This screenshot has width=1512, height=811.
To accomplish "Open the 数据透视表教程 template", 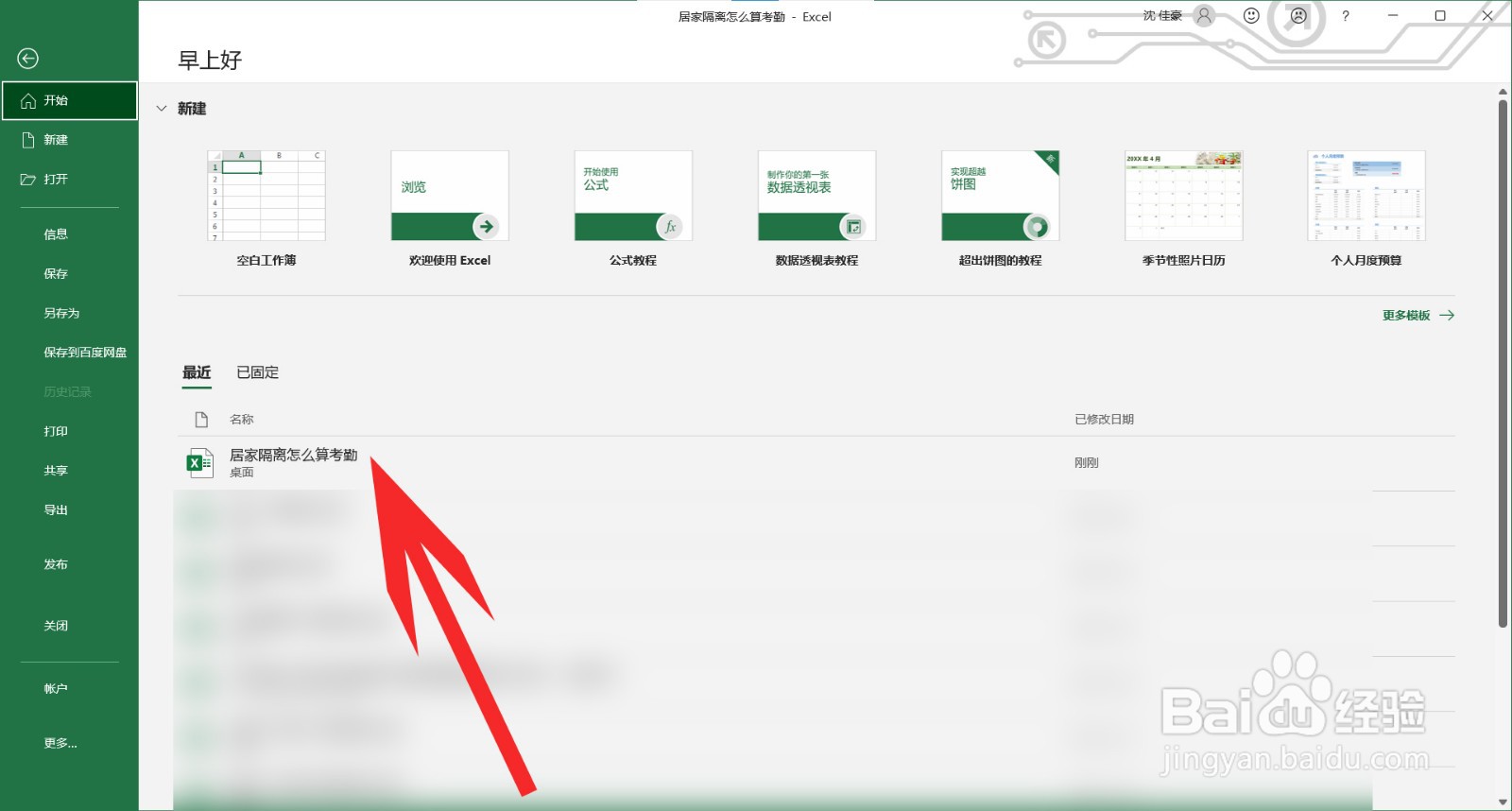I will click(816, 209).
